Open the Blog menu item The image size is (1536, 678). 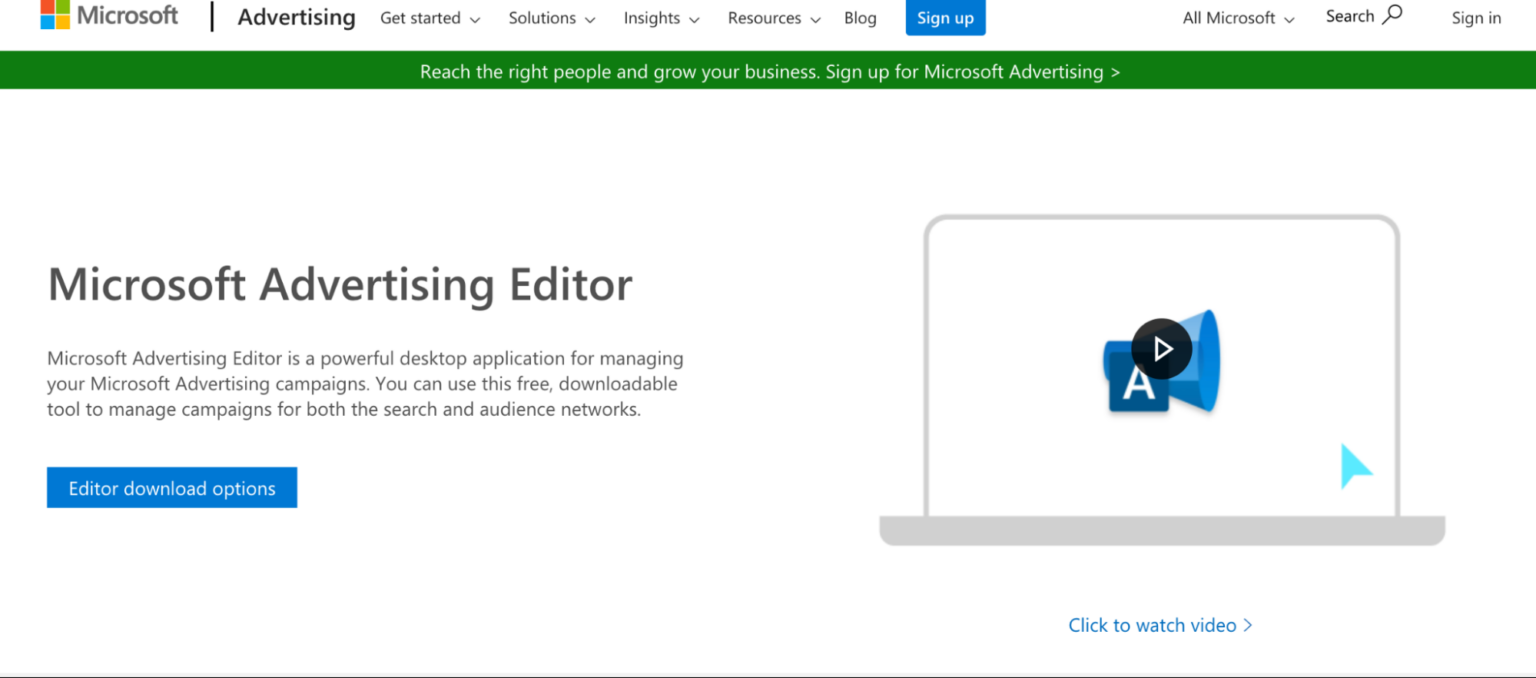tap(860, 18)
